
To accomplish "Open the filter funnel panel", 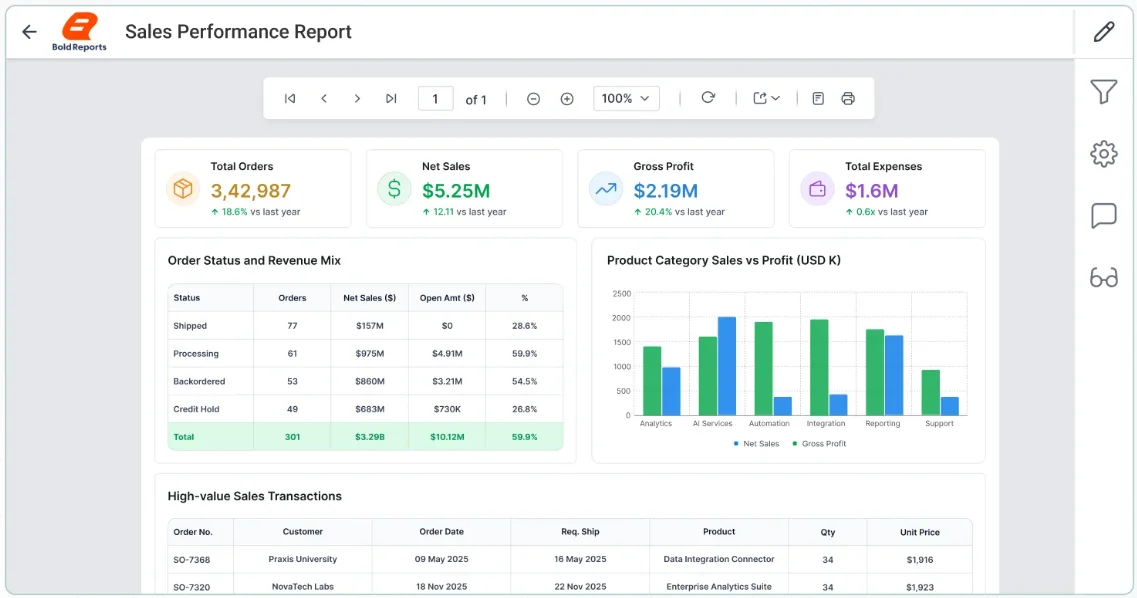I will [1104, 92].
